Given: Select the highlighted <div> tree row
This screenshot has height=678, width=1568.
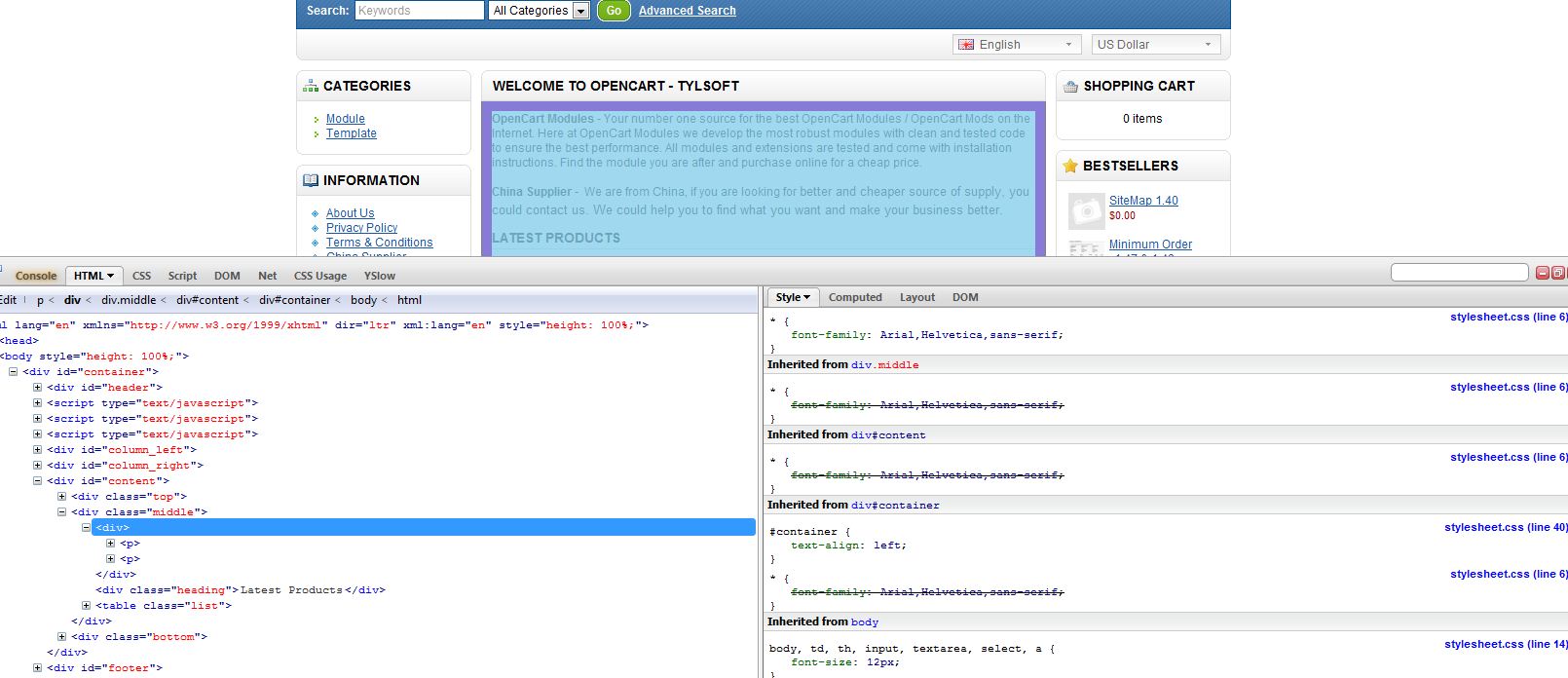Looking at the screenshot, I should pos(424,528).
